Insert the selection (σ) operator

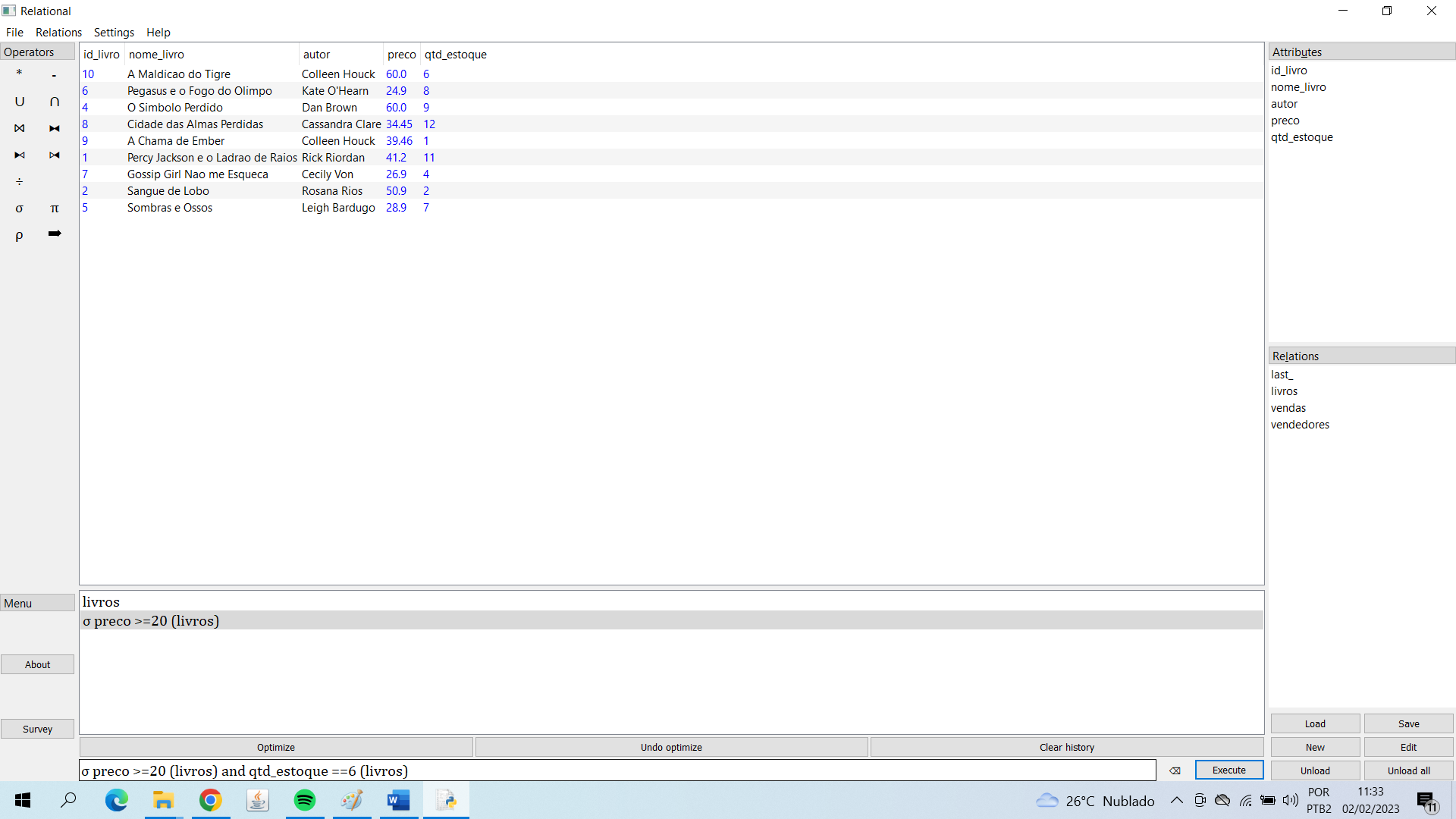pos(20,209)
